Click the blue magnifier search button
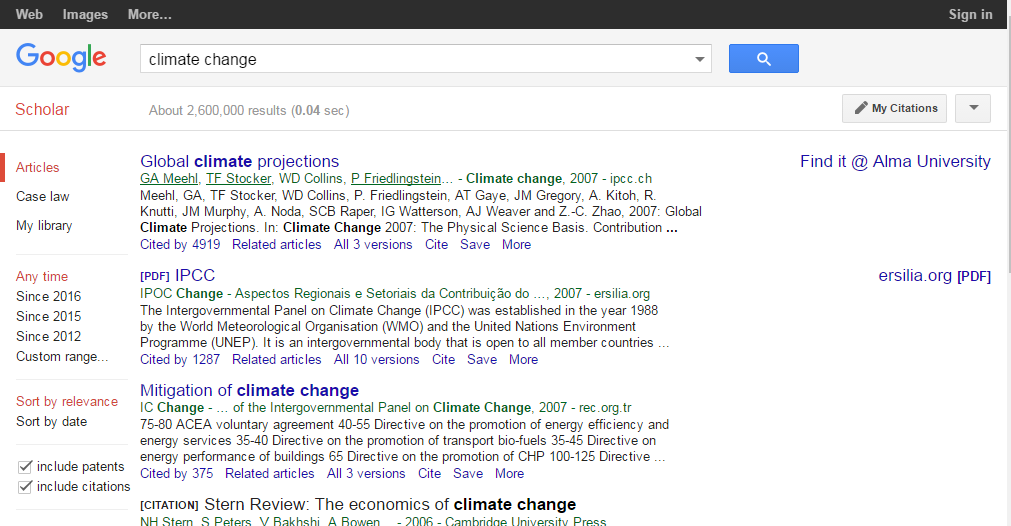 763,59
